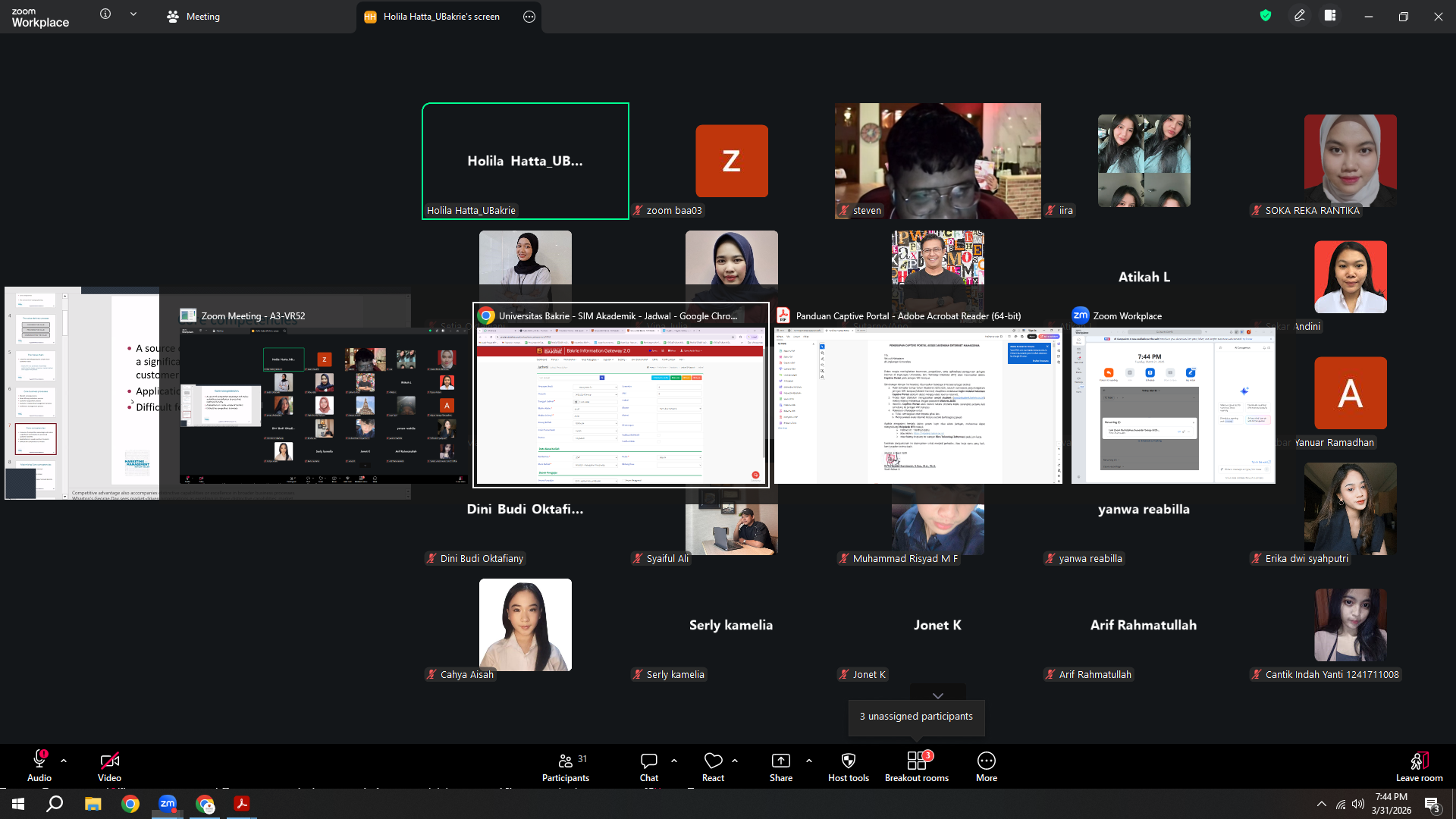
Task: Open the Chat panel
Action: pos(649,767)
